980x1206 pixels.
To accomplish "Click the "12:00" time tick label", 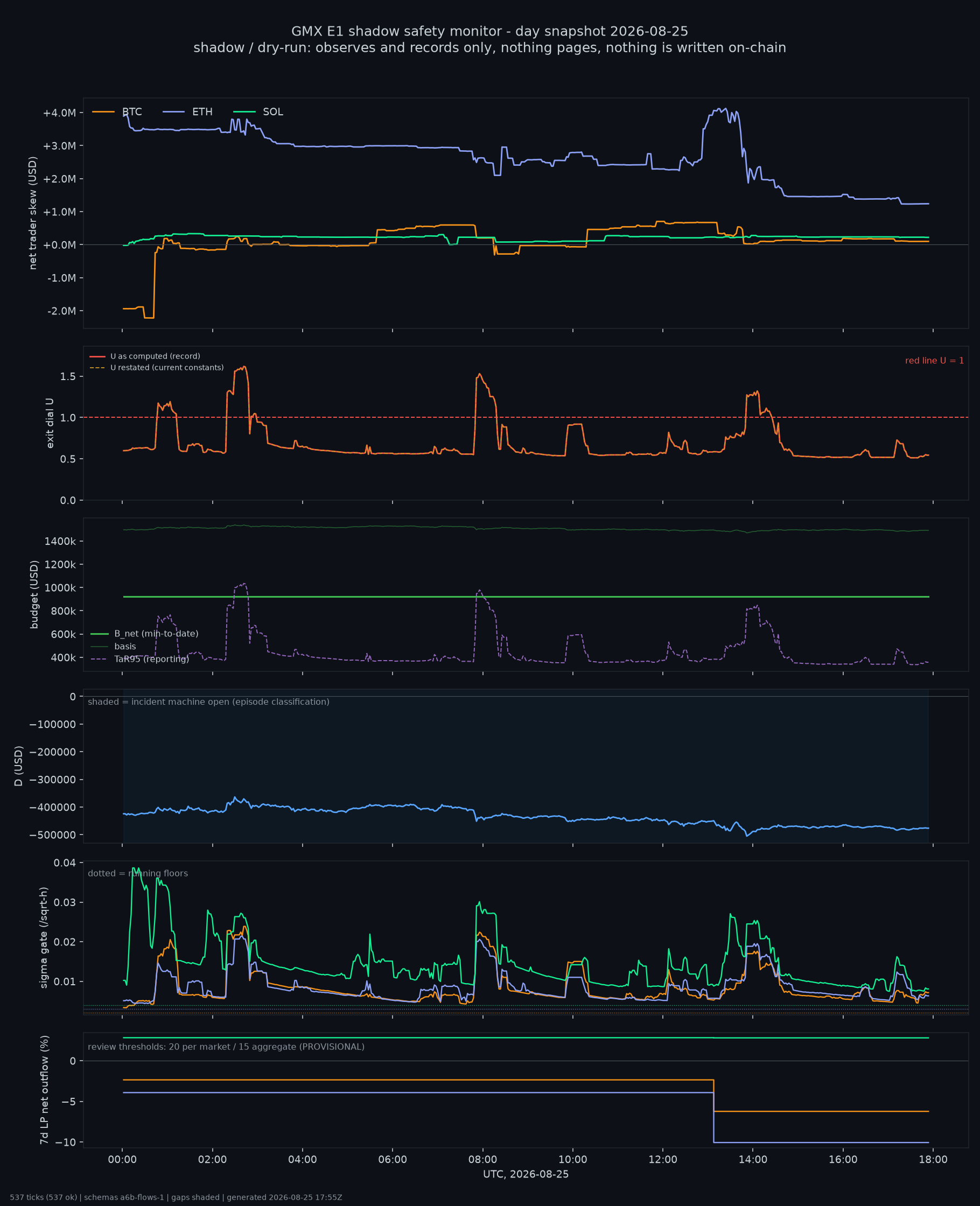I will point(663,1160).
